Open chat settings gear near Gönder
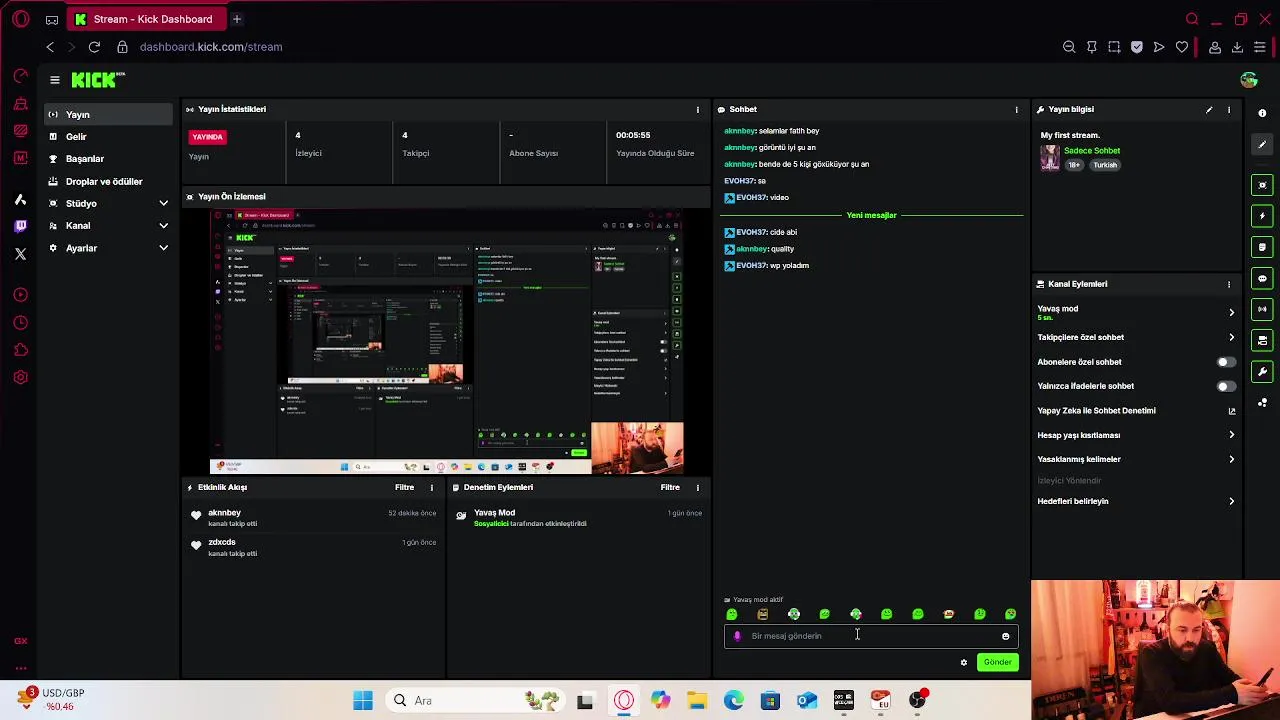Image resolution: width=1280 pixels, height=720 pixels. tap(964, 662)
